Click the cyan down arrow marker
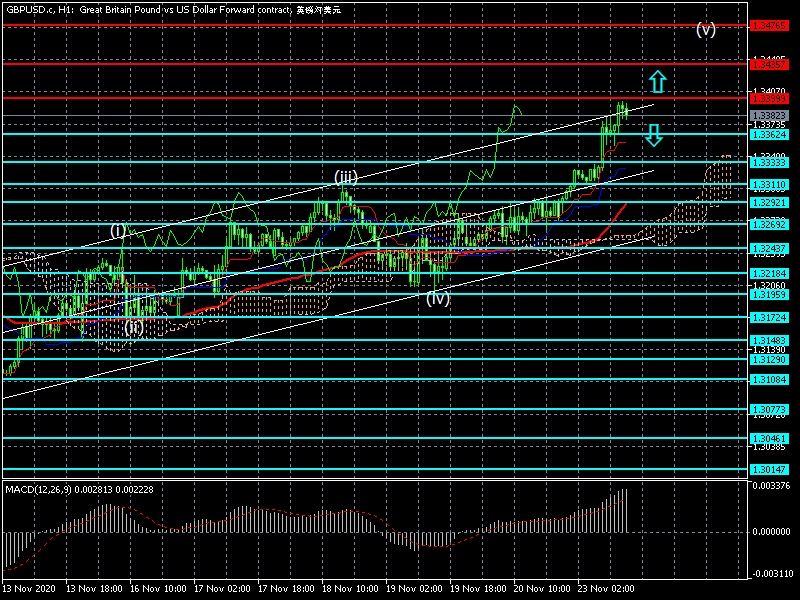This screenshot has width=800, height=600. point(653,135)
